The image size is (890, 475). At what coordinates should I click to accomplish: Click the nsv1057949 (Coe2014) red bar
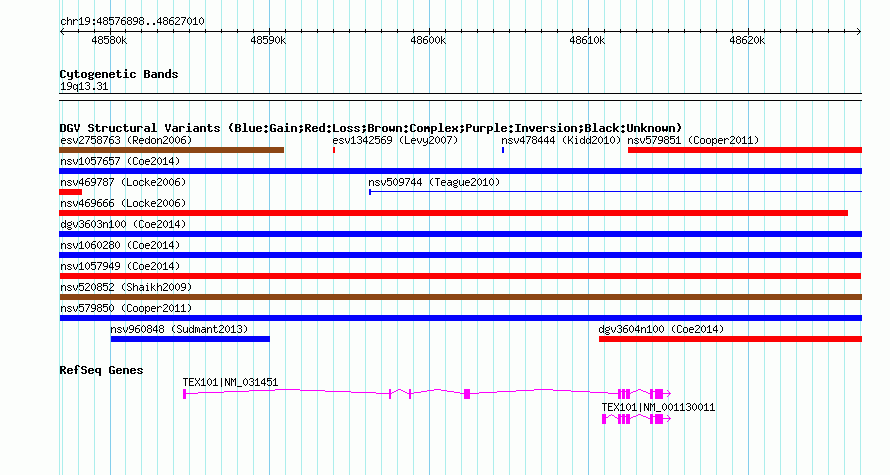point(460,276)
